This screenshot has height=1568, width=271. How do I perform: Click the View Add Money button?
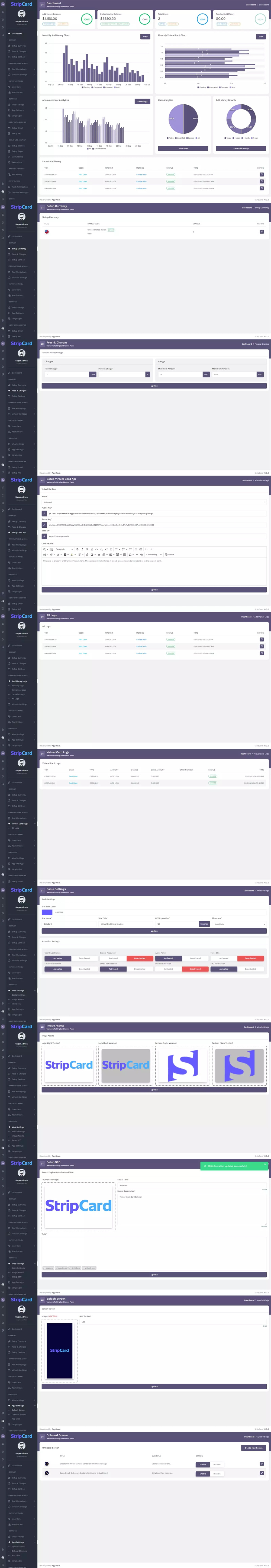click(x=241, y=148)
